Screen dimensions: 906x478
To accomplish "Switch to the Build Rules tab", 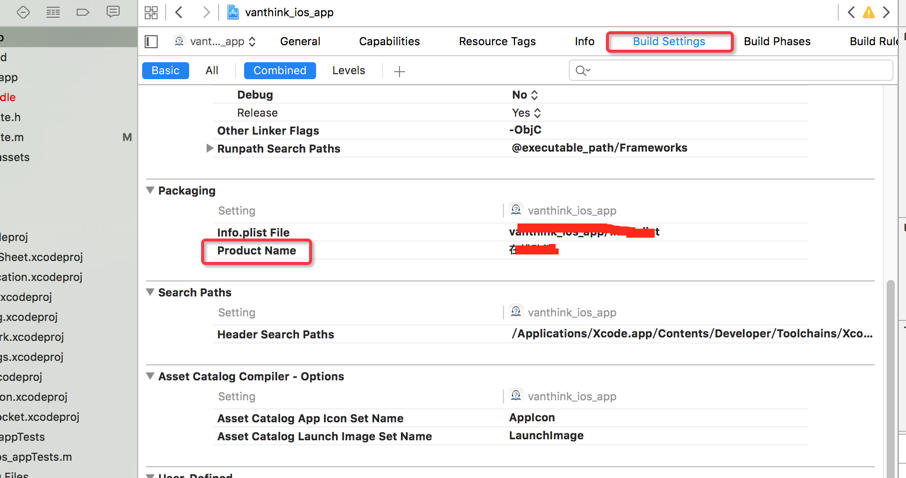I will [x=874, y=41].
